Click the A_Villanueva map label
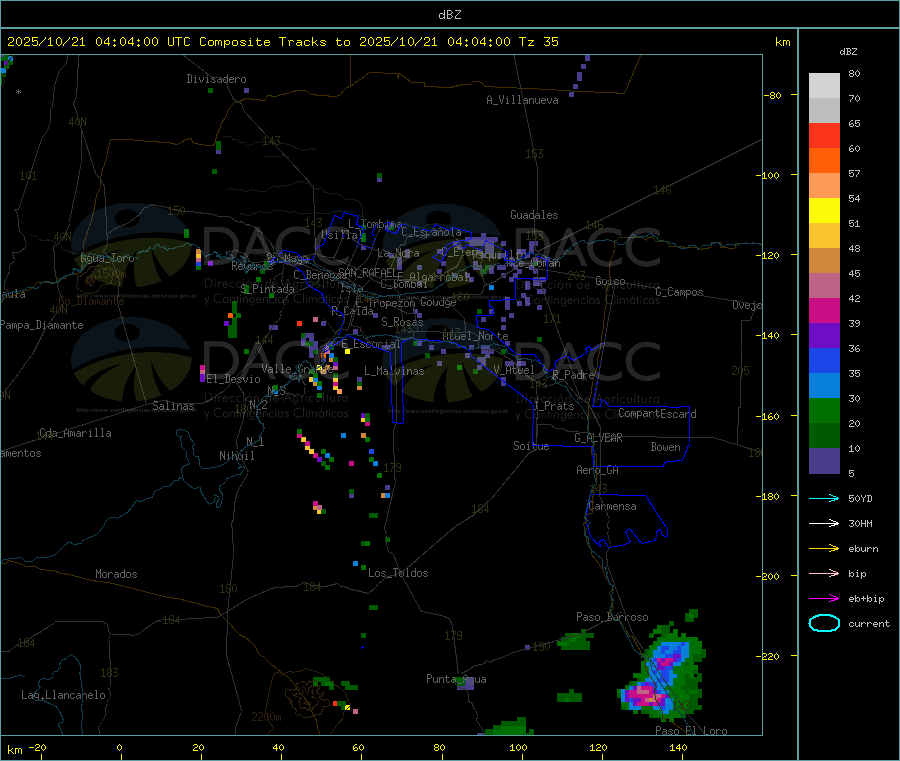 click(x=522, y=100)
